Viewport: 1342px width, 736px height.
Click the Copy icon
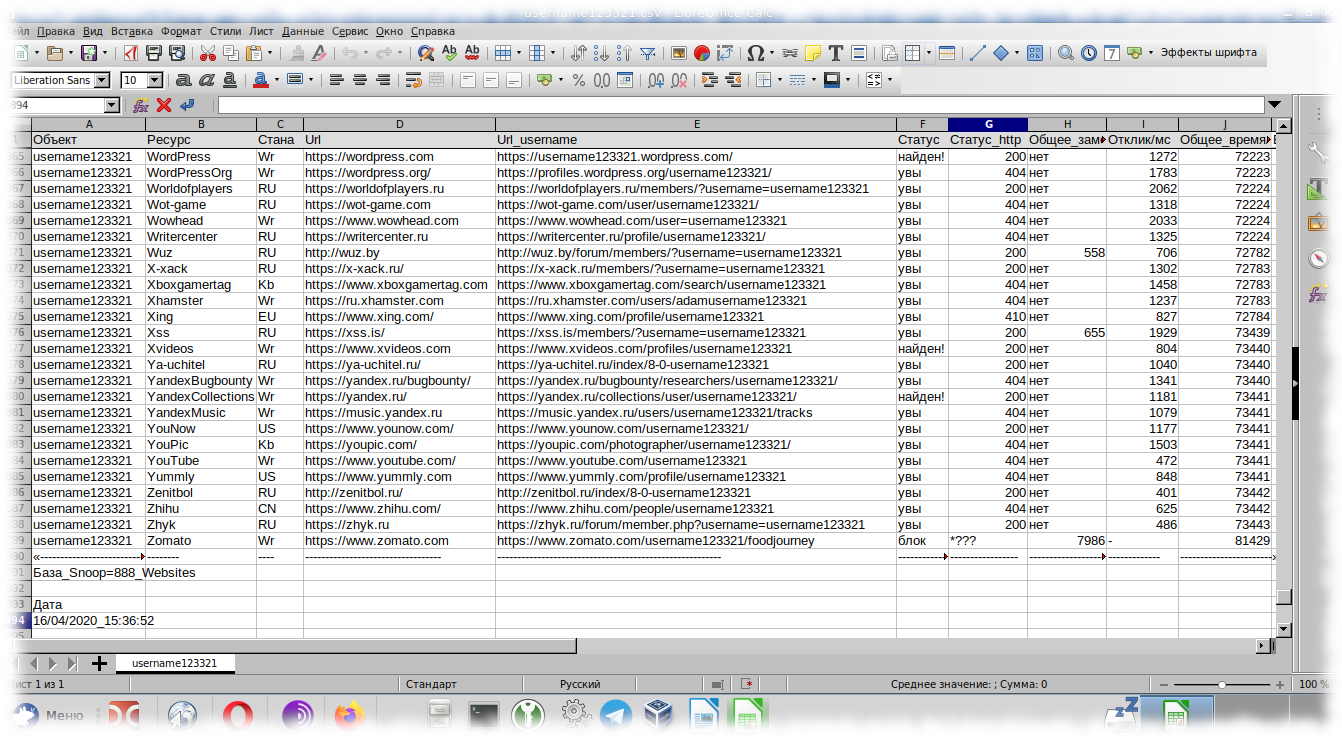click(231, 53)
